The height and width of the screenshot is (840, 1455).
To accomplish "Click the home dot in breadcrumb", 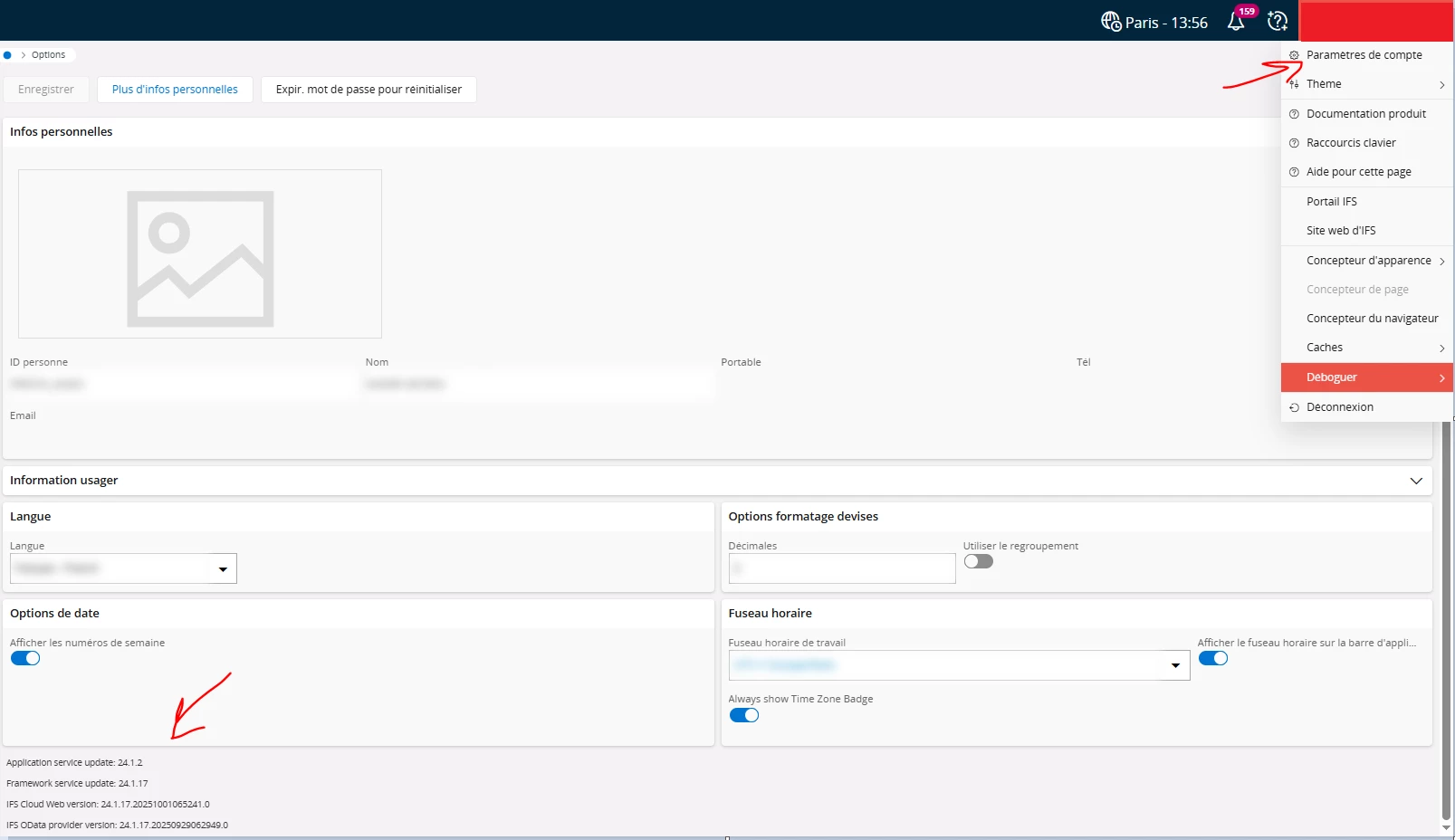I will (7, 55).
